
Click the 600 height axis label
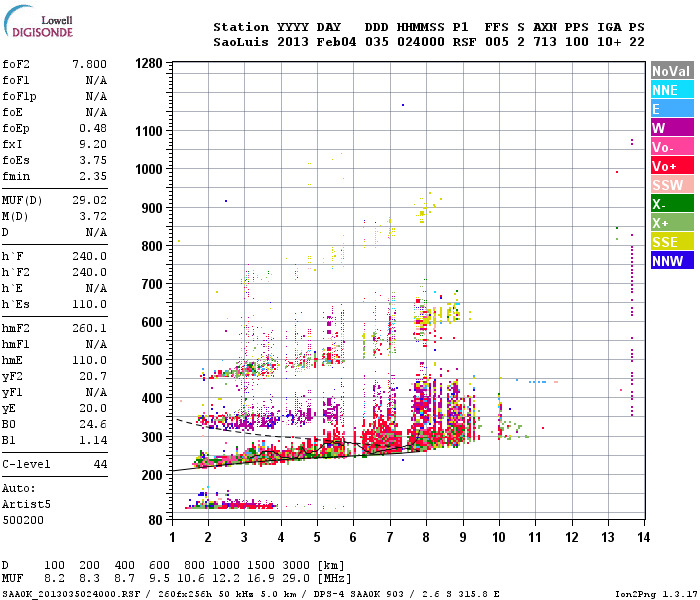[152, 322]
